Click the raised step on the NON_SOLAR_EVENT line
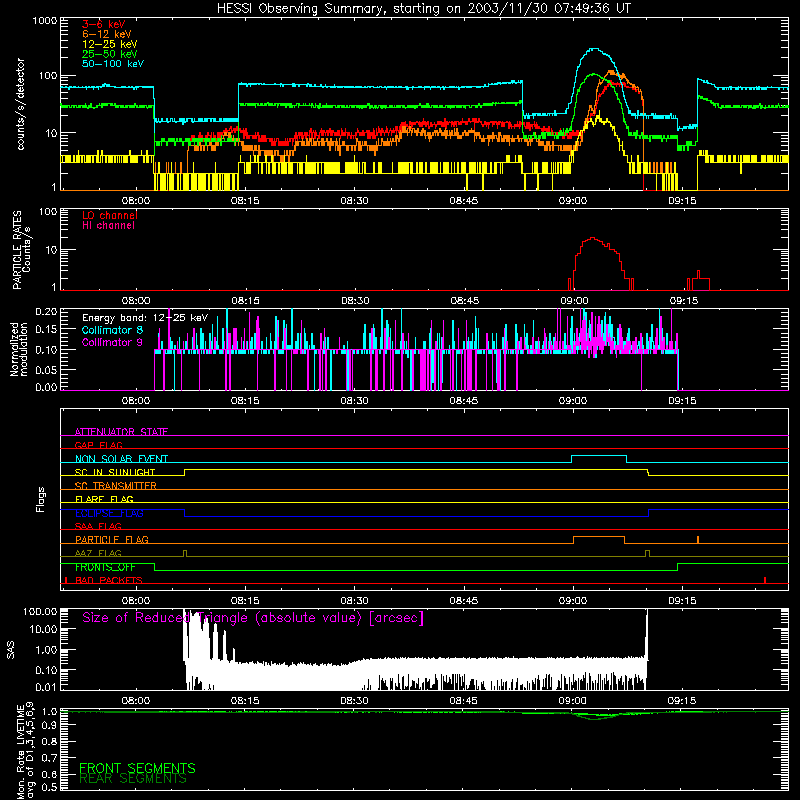 click(598, 456)
